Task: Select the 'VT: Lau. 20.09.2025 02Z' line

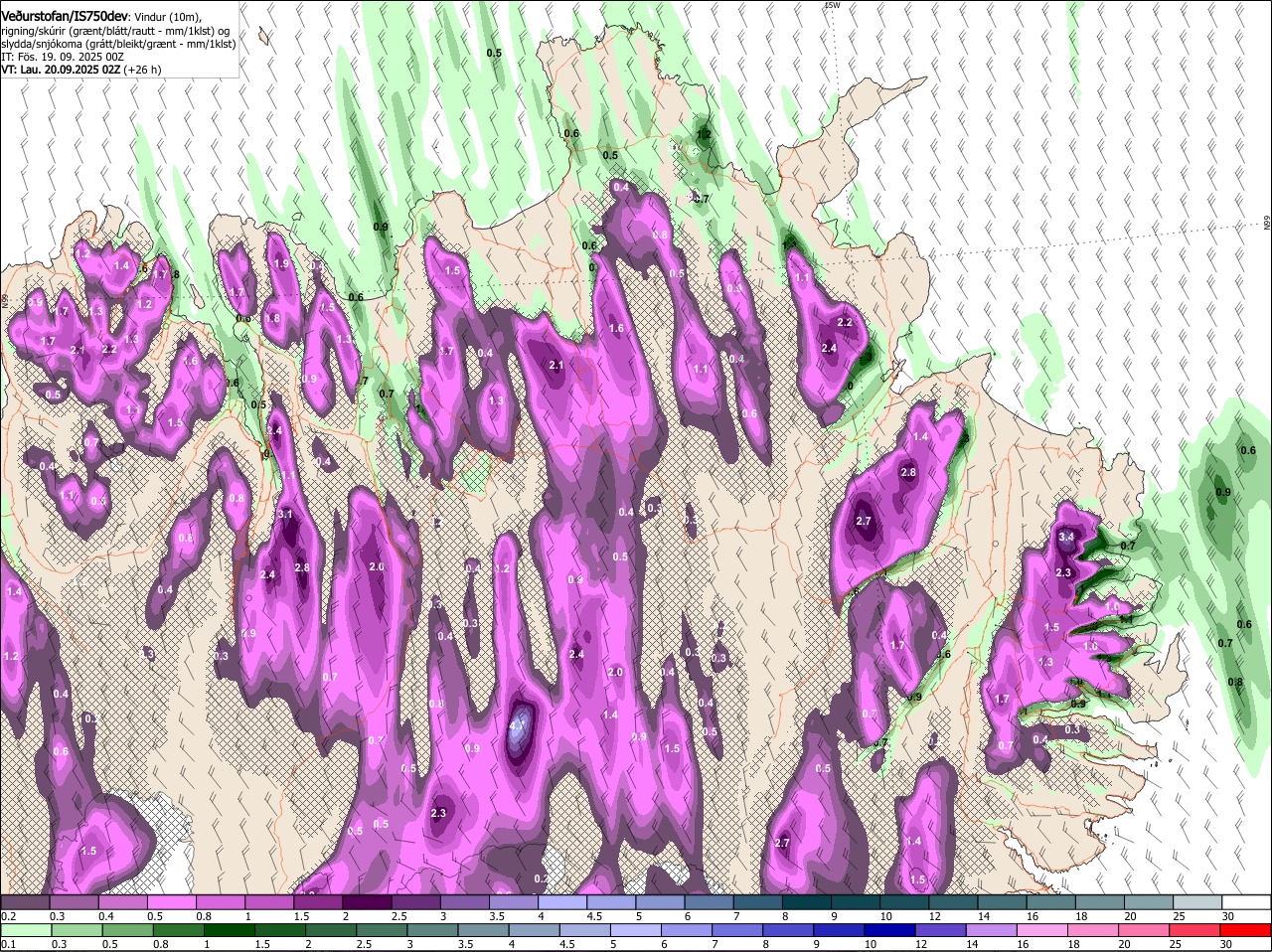Action: tap(61, 70)
